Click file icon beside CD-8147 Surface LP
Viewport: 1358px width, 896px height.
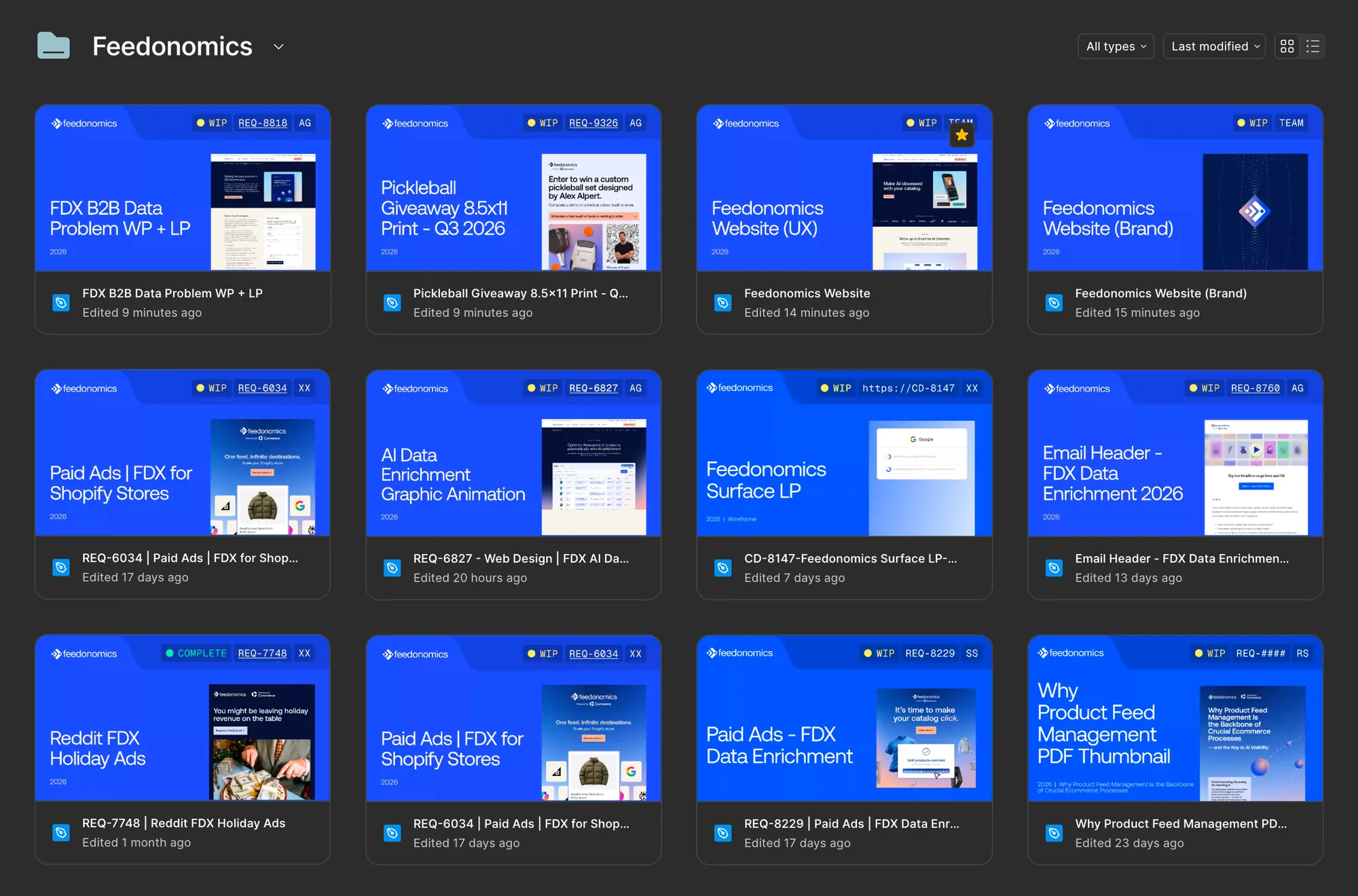pyautogui.click(x=723, y=567)
